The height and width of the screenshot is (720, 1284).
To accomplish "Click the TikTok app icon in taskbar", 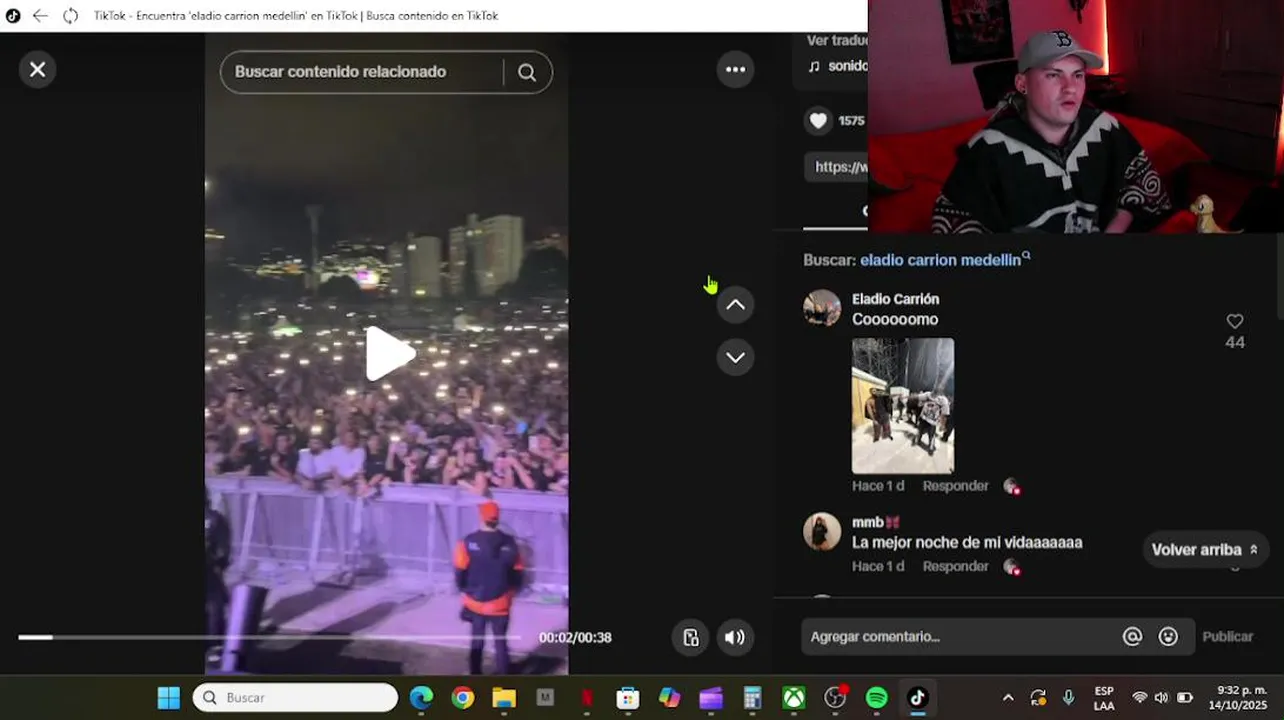I will tap(917, 698).
